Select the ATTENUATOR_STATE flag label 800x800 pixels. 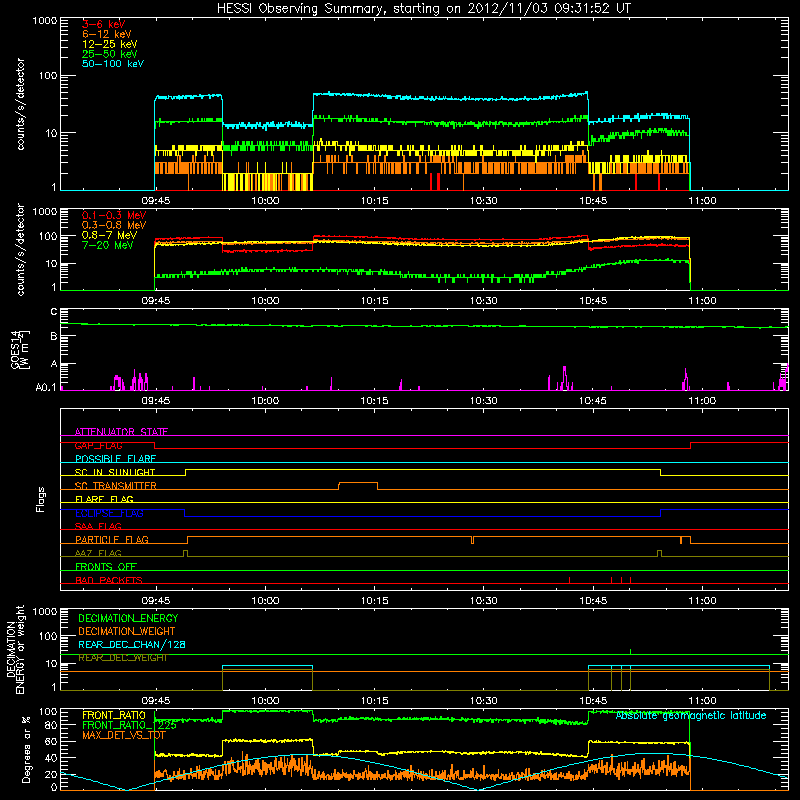[x=121, y=432]
